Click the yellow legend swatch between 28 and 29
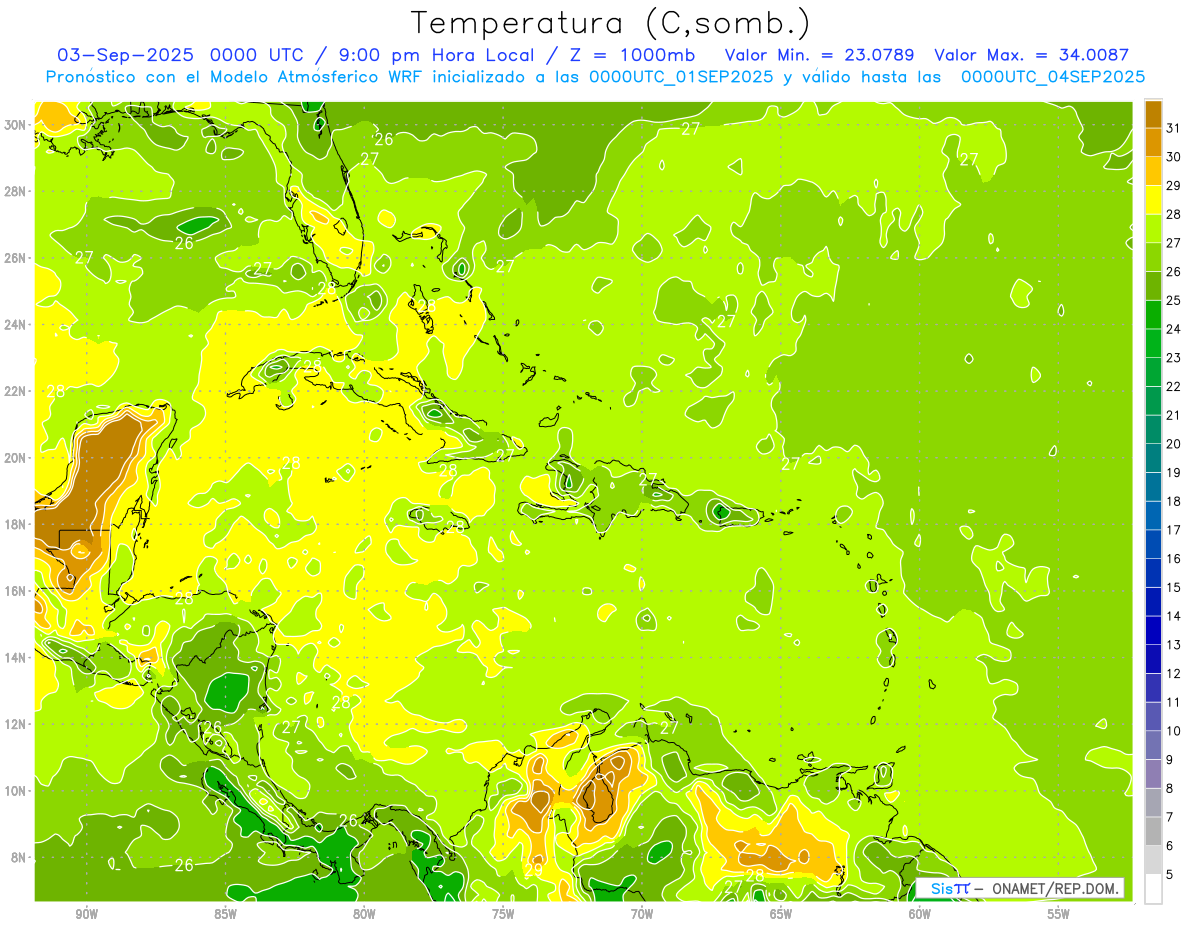The height and width of the screenshot is (927, 1200). point(1153,200)
